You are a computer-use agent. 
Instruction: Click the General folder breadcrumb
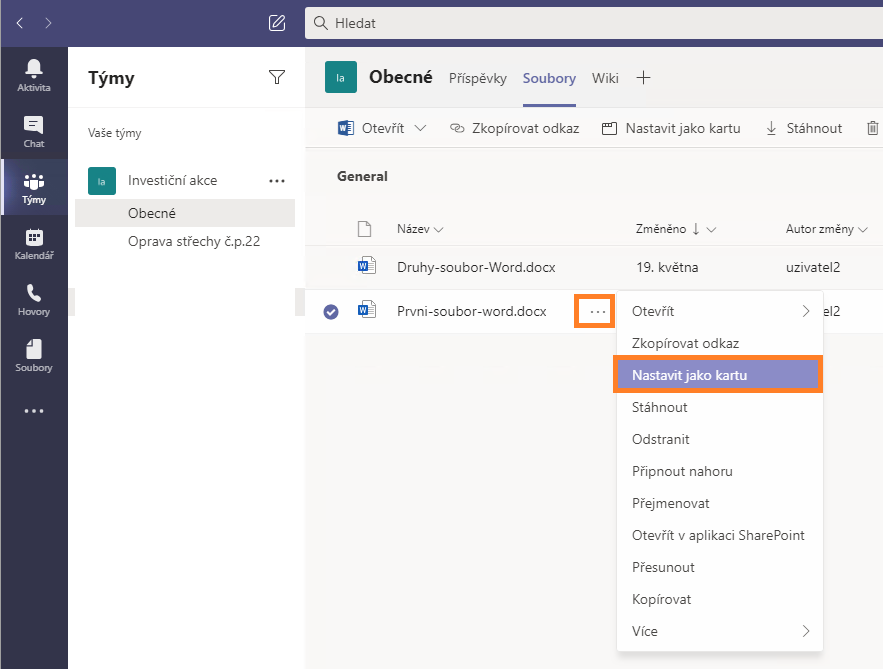click(x=362, y=176)
